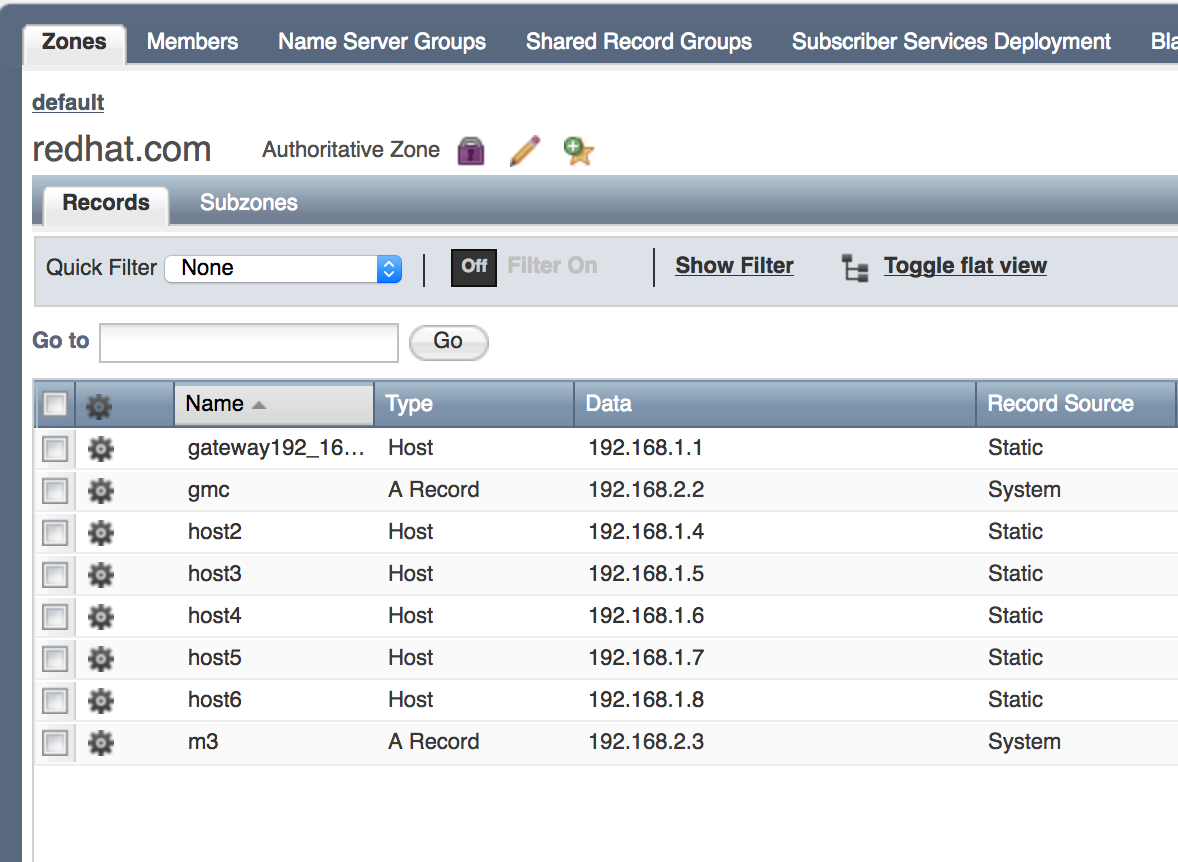Check the checkbox next to m3

click(55, 743)
